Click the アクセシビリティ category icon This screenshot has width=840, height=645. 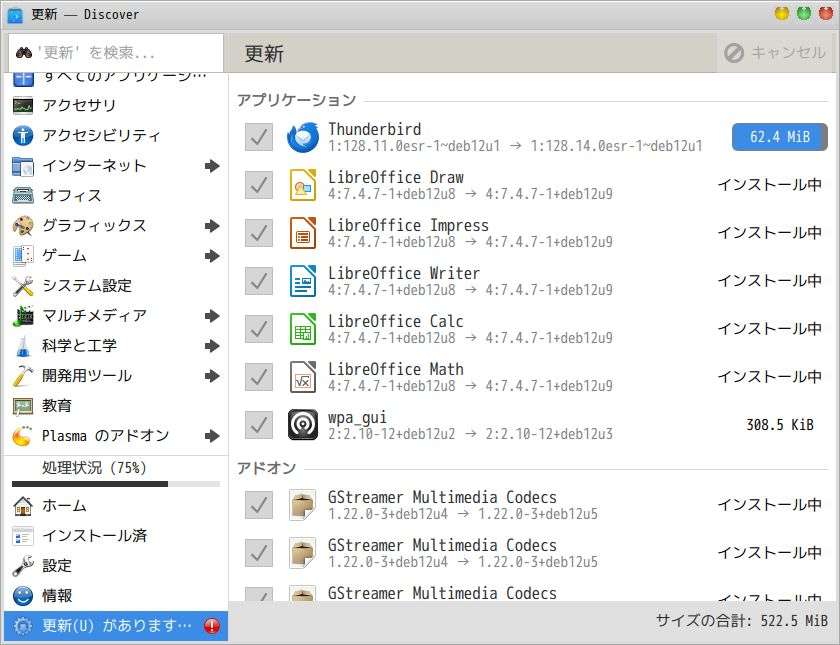23,136
